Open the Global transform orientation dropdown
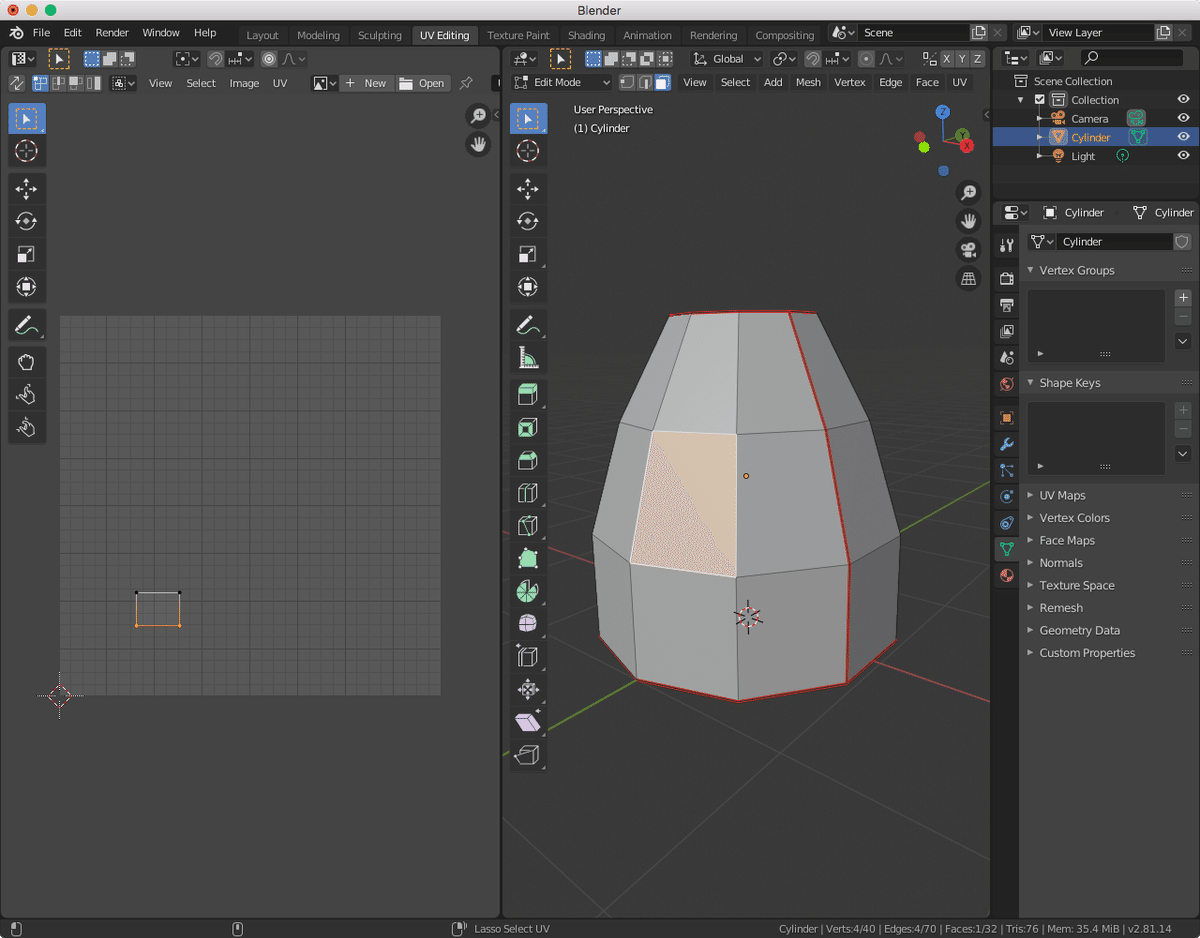 (x=728, y=59)
